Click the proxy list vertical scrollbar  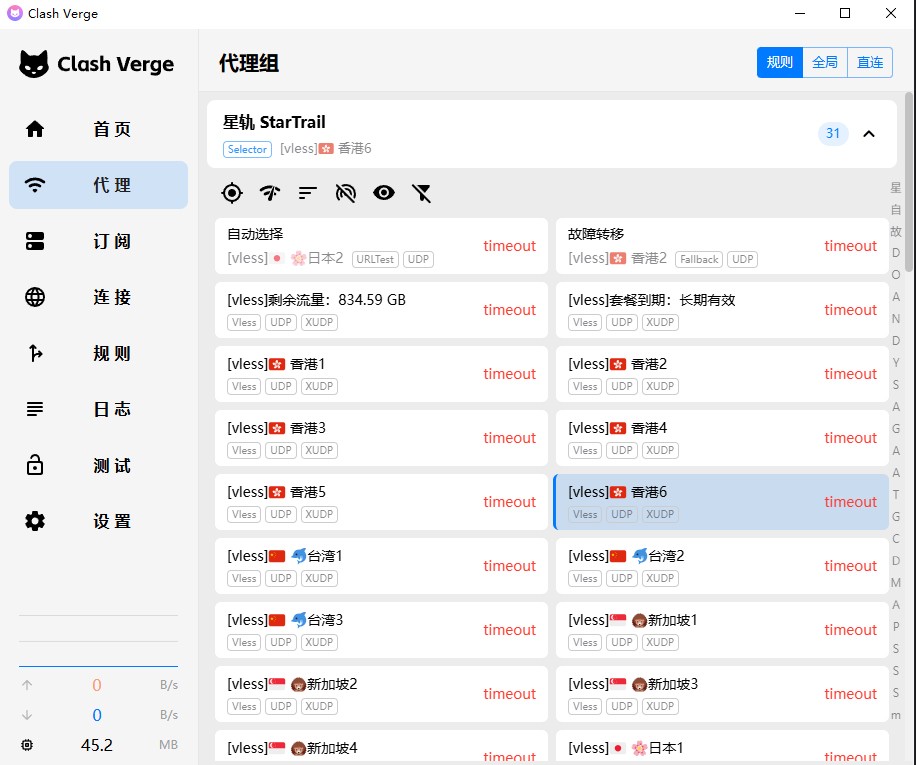909,130
